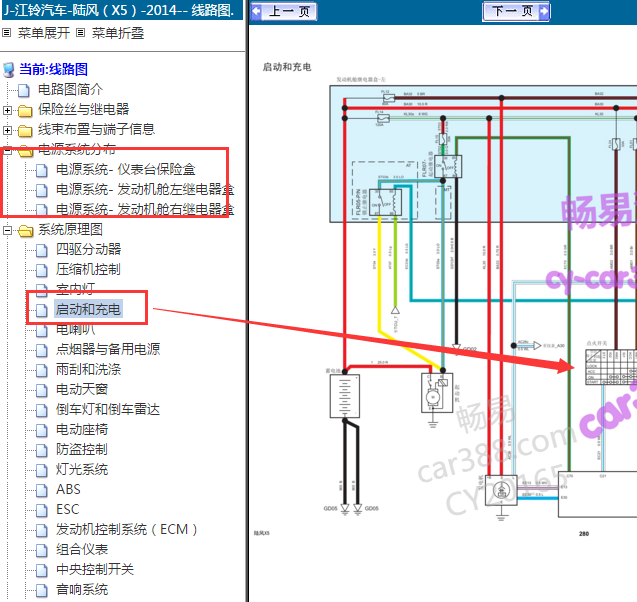Click the page icon of 电动座椅
637x602 pixels.
[41, 431]
